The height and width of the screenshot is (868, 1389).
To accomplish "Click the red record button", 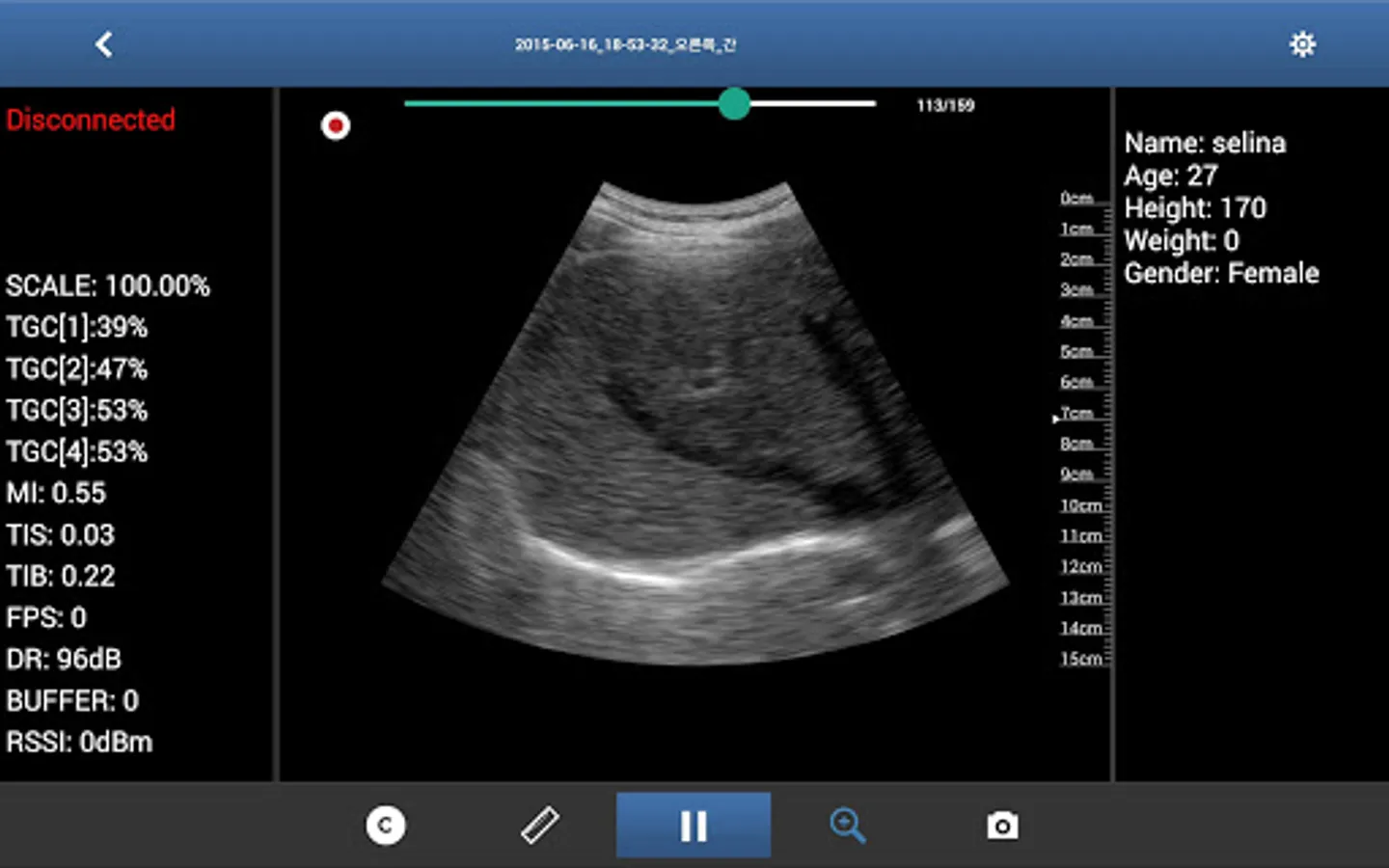I will point(336,125).
